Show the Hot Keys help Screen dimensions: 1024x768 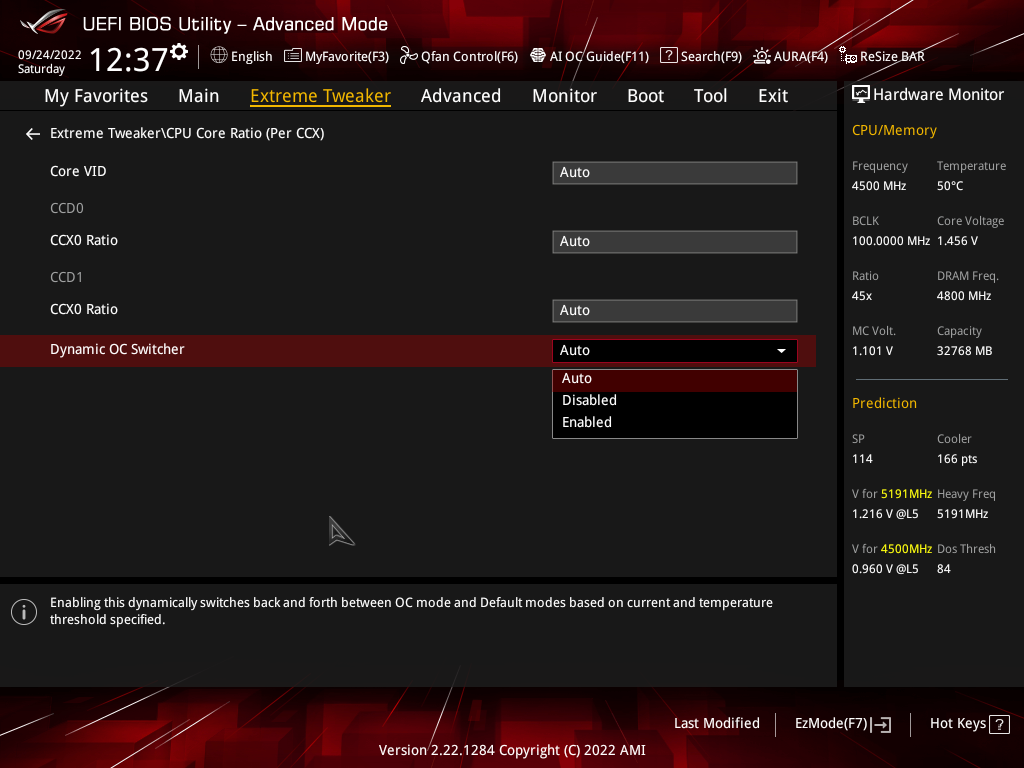(x=968, y=723)
